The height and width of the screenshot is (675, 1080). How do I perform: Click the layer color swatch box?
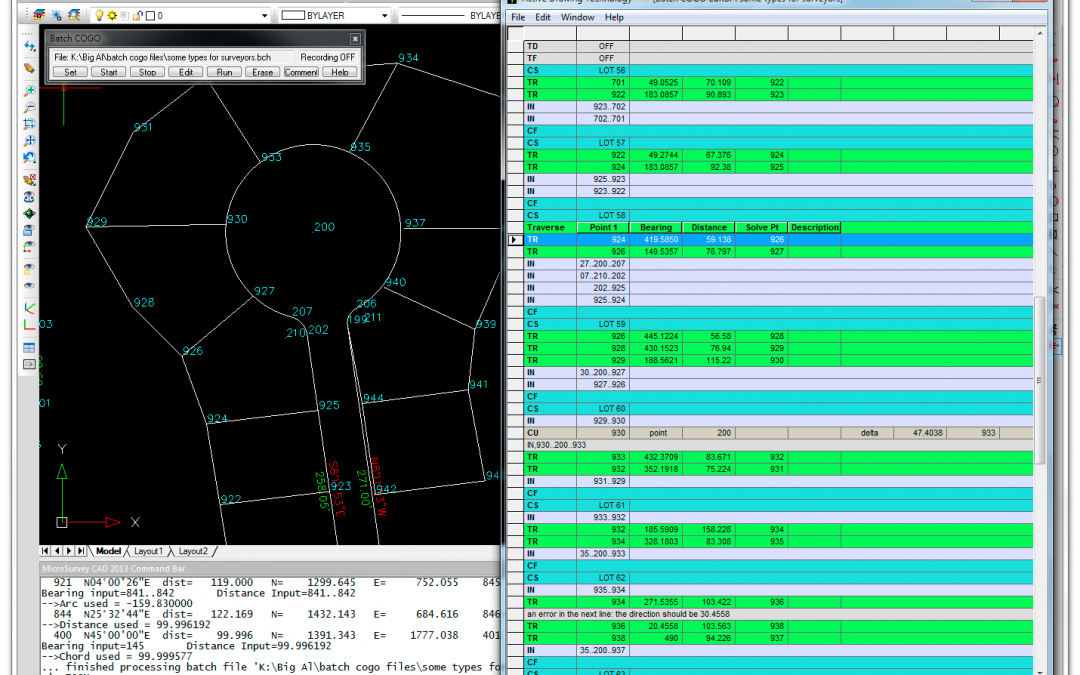point(149,16)
